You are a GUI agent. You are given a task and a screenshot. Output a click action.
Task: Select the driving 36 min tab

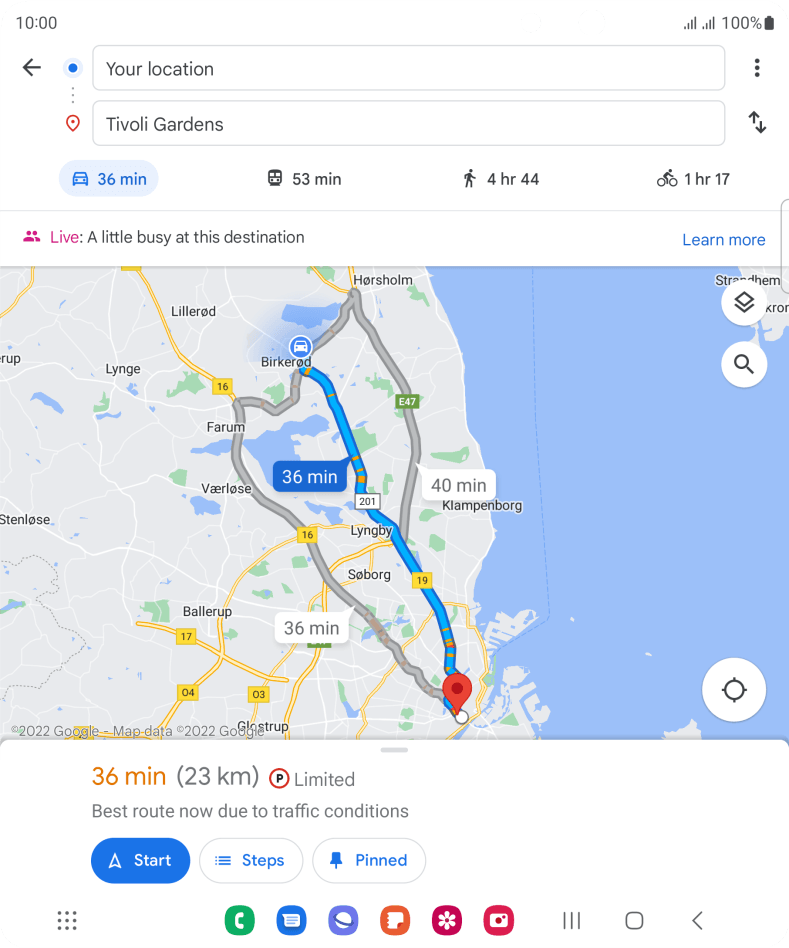(x=109, y=179)
